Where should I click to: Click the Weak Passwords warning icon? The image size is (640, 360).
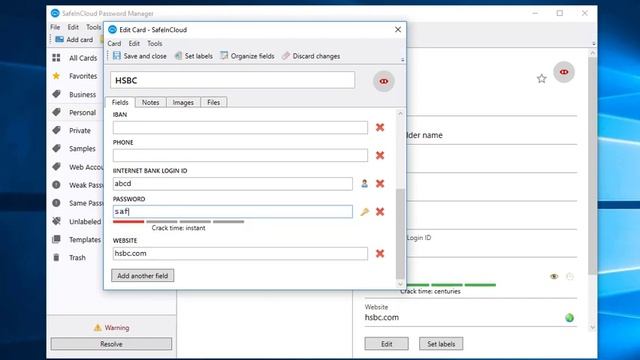click(x=56, y=185)
